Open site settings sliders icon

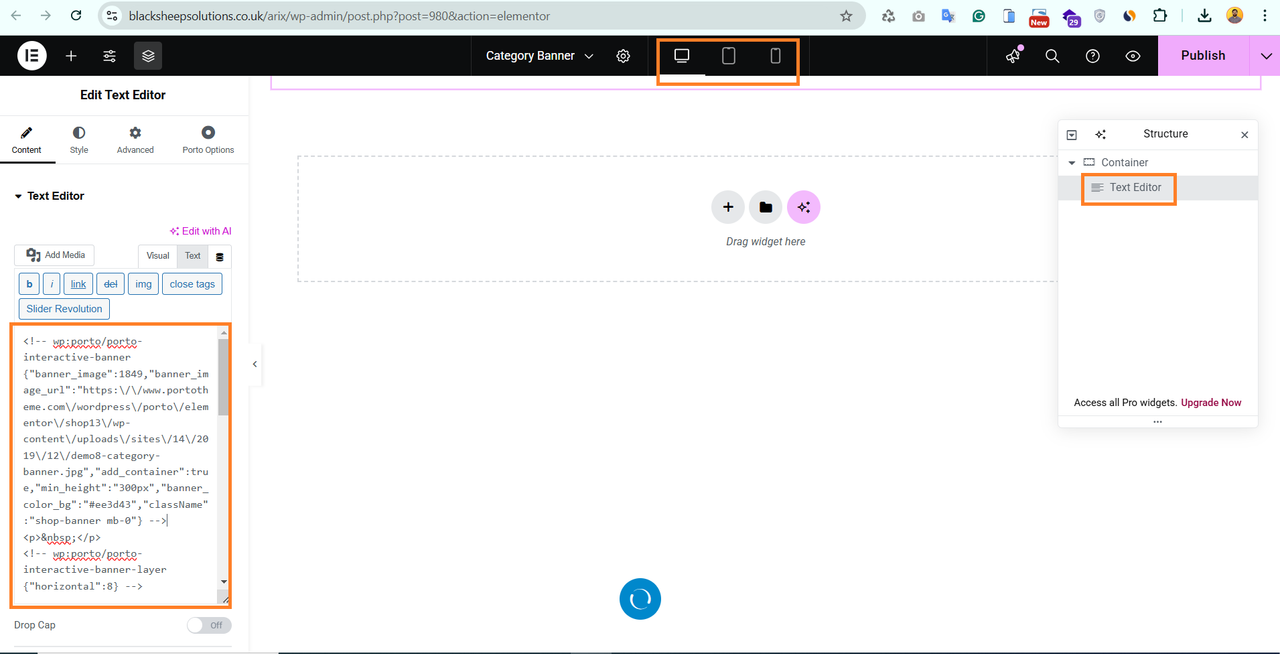coord(110,56)
